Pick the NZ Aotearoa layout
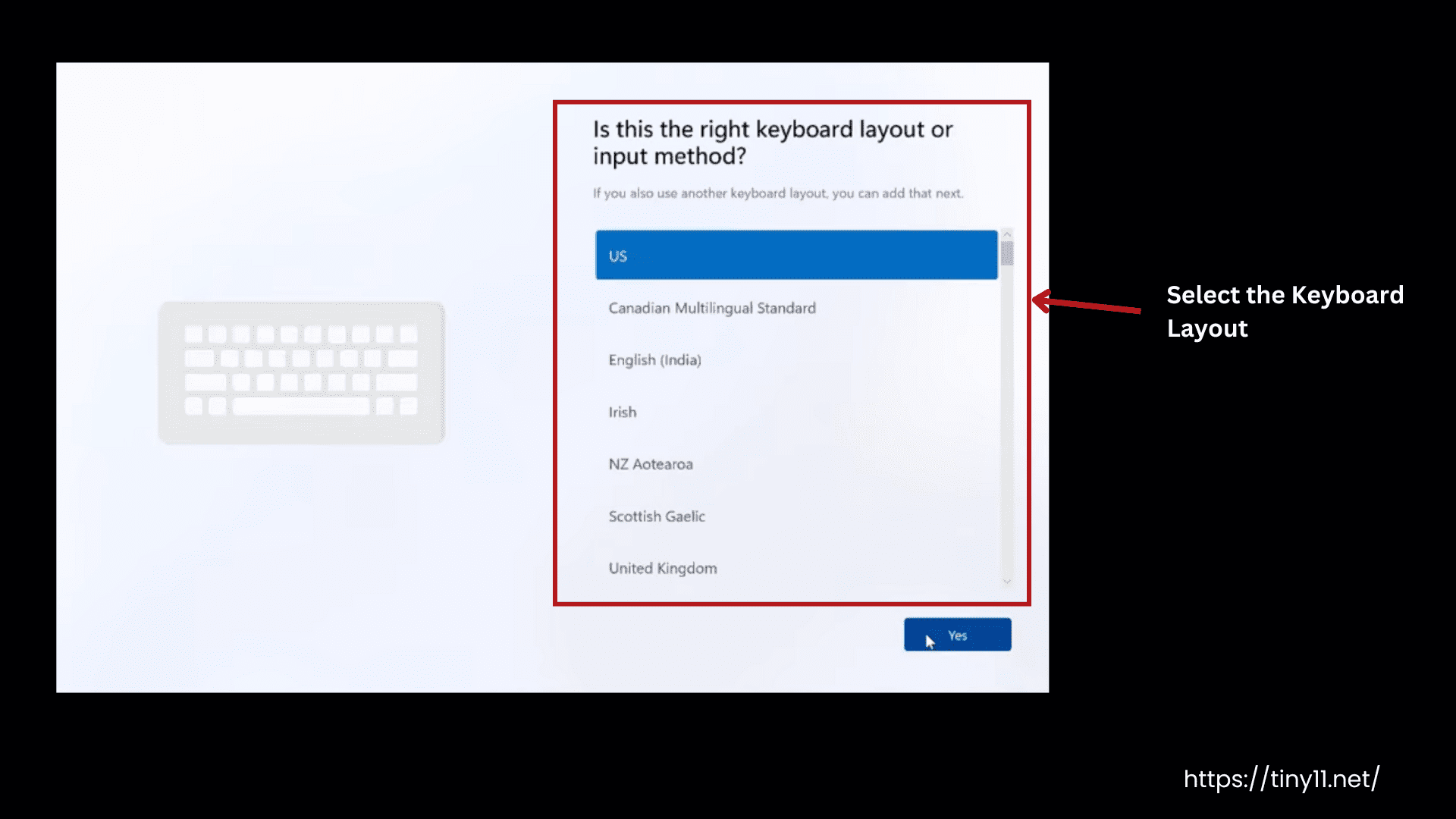 tap(650, 463)
